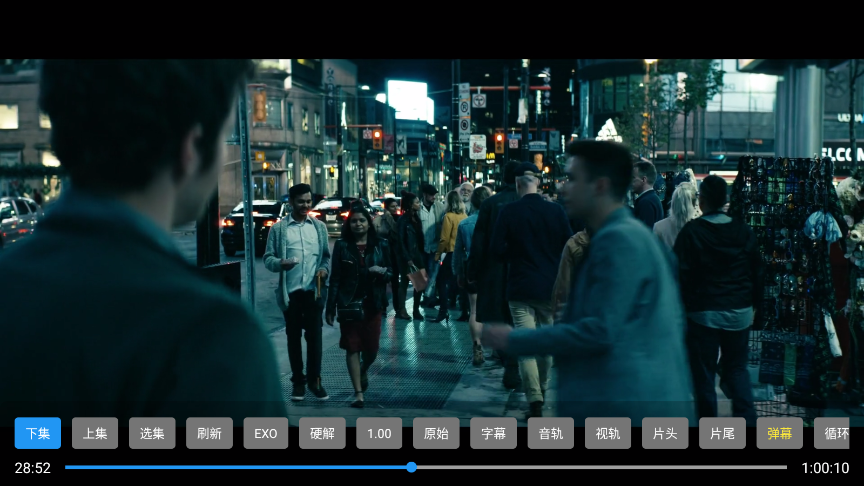Click the video picture area
The width and height of the screenshot is (864, 486).
tap(432, 230)
